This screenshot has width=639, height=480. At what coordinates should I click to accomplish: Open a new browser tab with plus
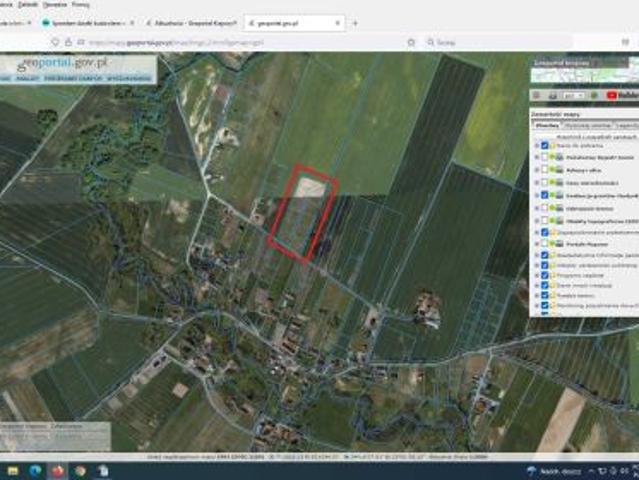[x=355, y=24]
